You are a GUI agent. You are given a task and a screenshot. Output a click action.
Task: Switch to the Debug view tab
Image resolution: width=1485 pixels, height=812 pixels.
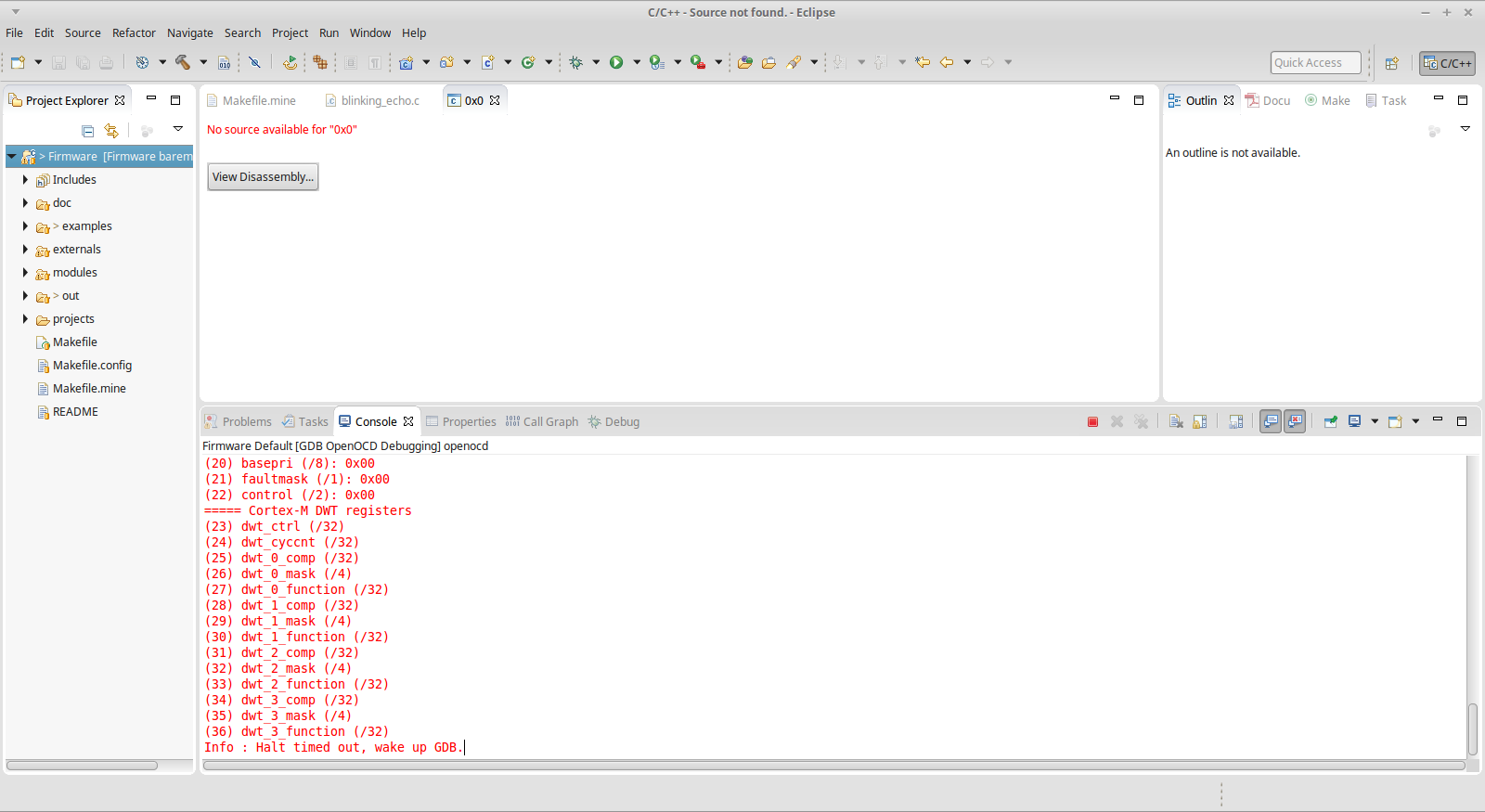tap(613, 421)
